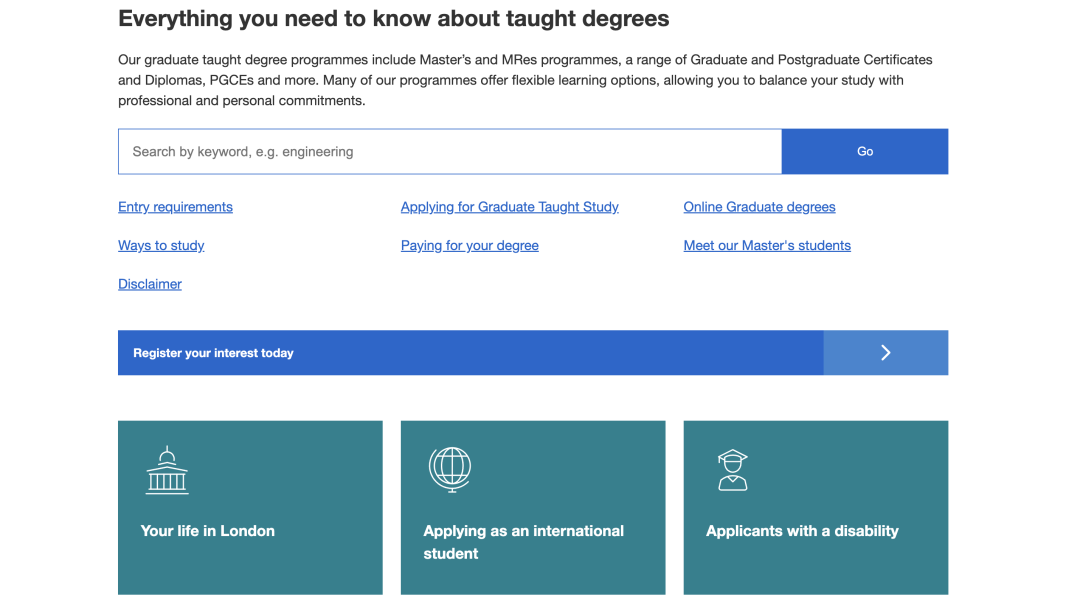Open the Online Graduate degrees link
1080x600 pixels.
759,207
